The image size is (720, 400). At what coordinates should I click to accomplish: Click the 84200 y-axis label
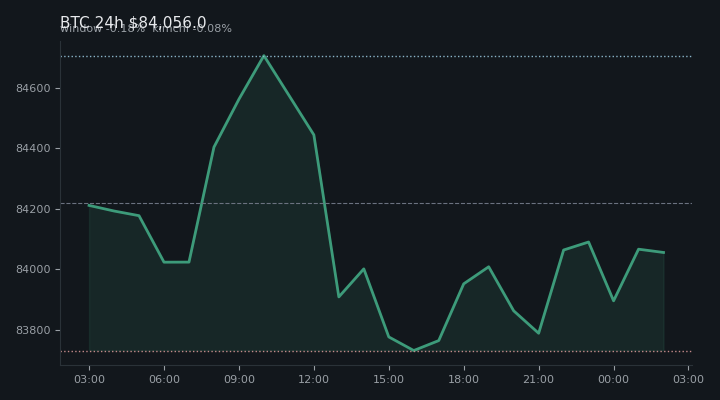(33, 209)
